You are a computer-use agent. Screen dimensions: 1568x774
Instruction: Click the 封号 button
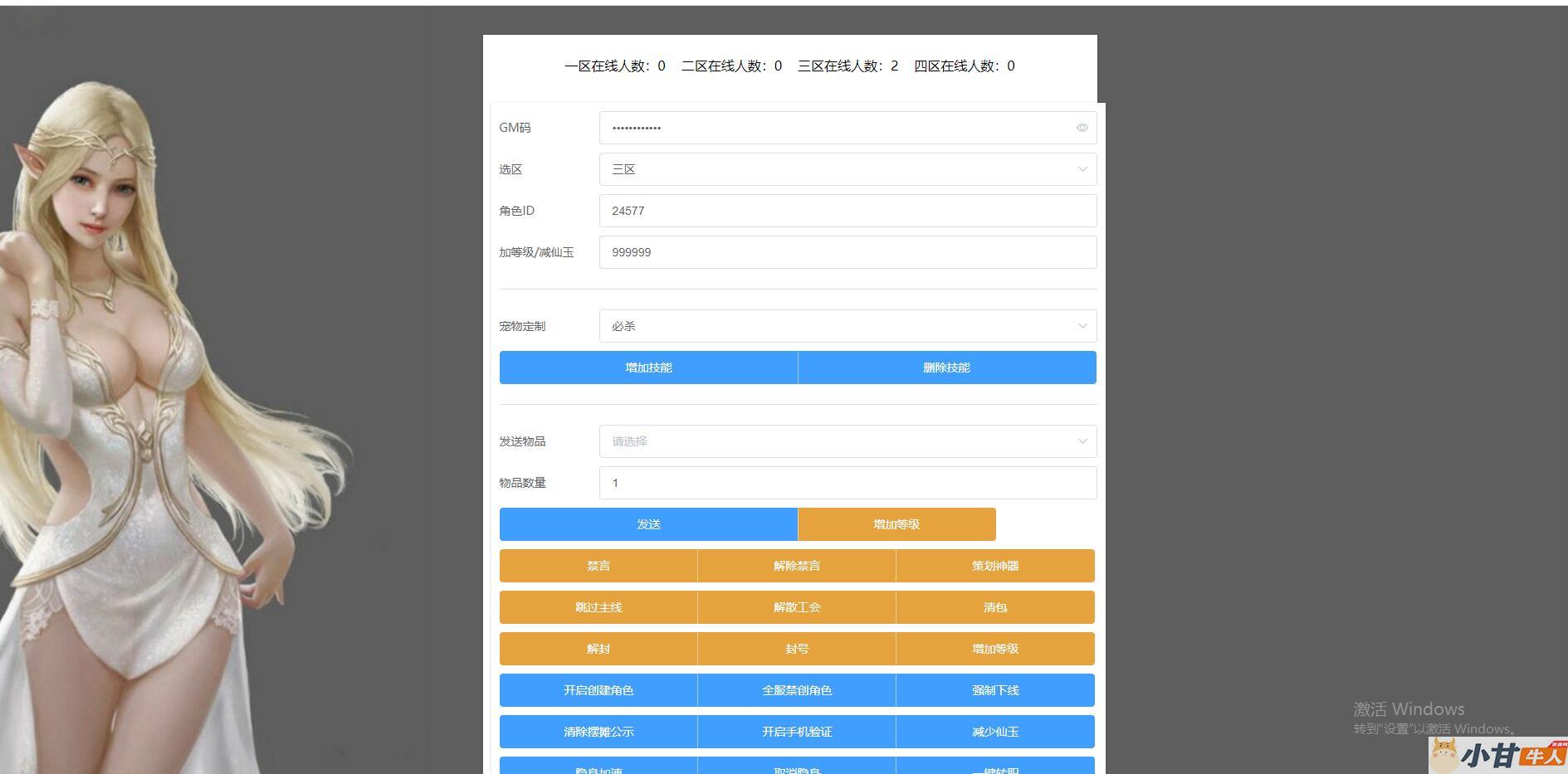pyautogui.click(x=797, y=649)
